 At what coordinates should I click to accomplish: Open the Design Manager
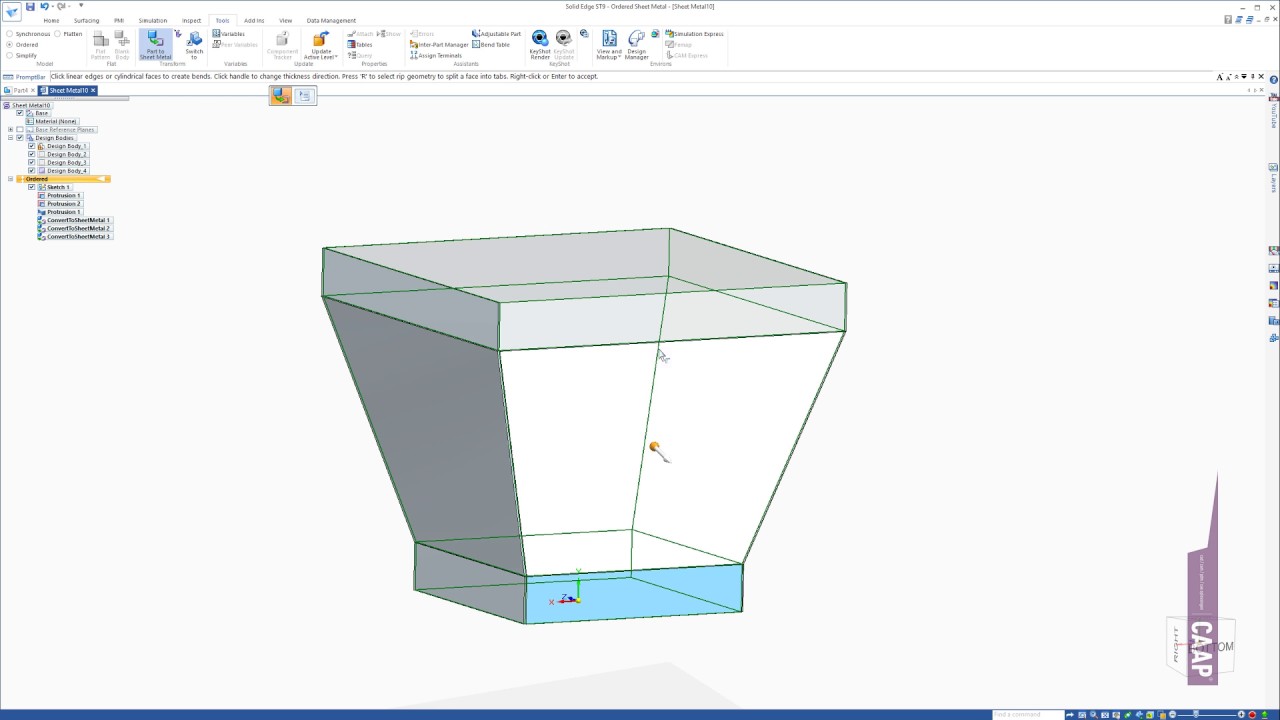click(x=637, y=45)
